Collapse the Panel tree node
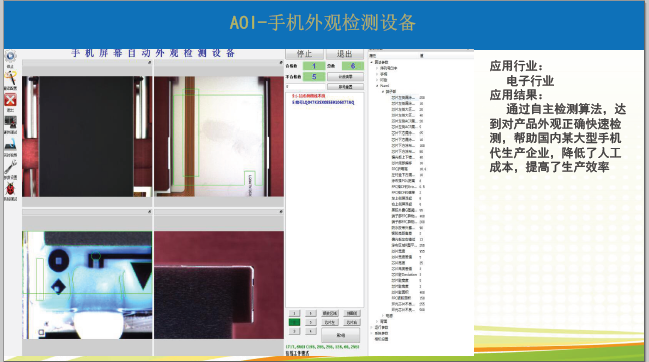The image size is (649, 362). (377, 86)
